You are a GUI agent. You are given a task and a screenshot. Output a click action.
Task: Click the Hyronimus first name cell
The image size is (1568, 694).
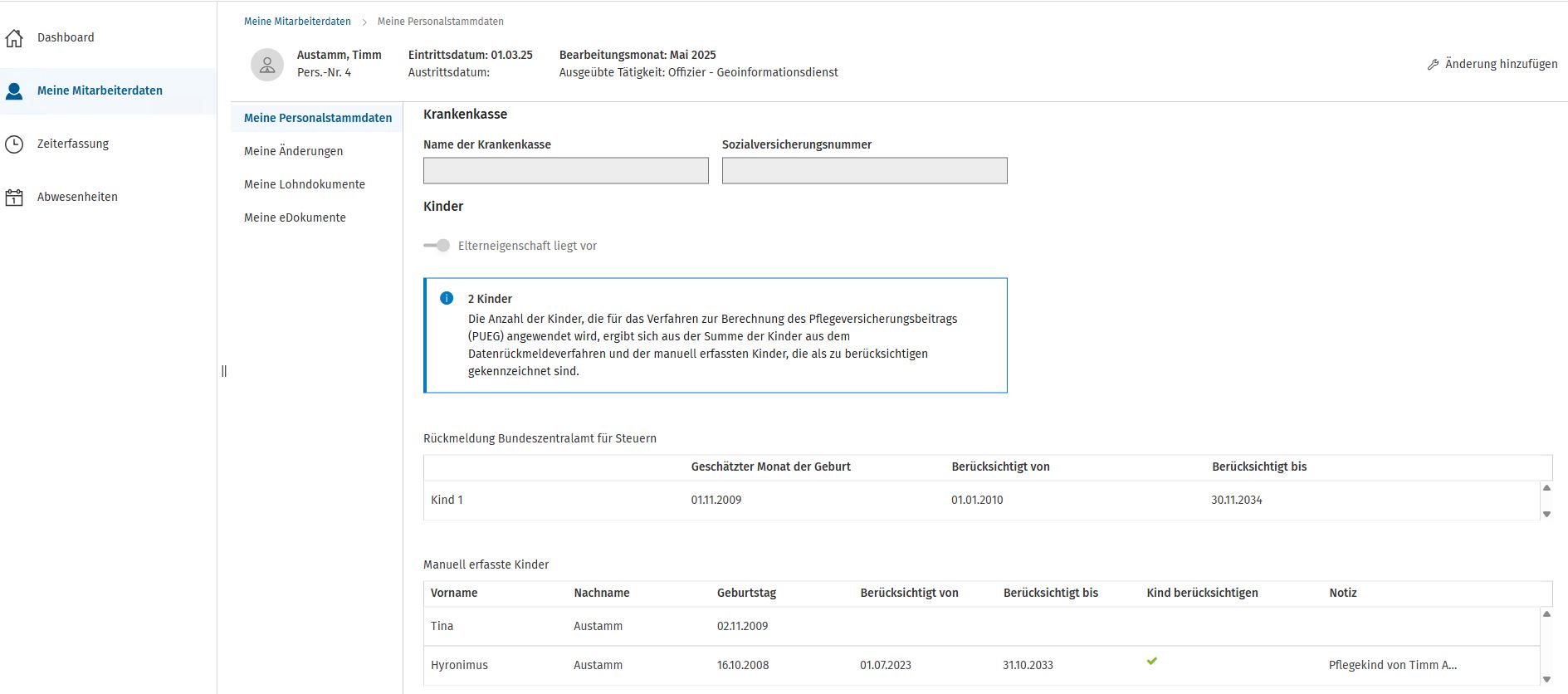pos(459,665)
